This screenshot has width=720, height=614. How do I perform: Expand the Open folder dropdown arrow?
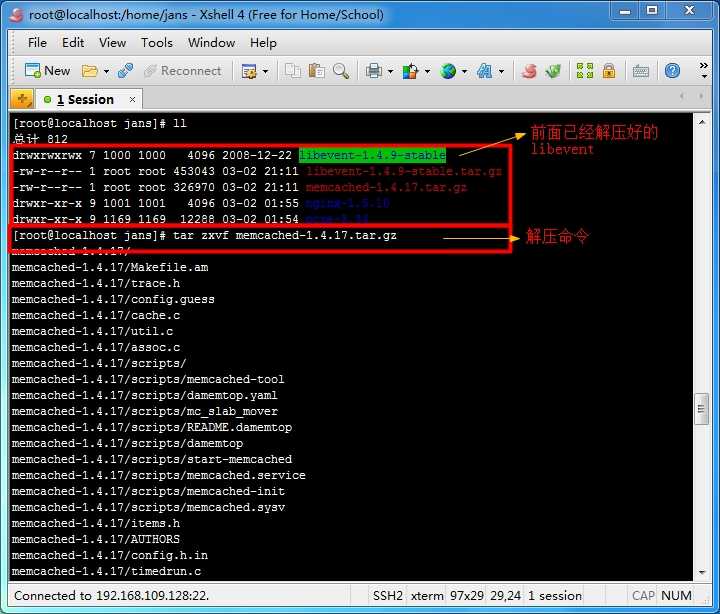click(x=106, y=72)
